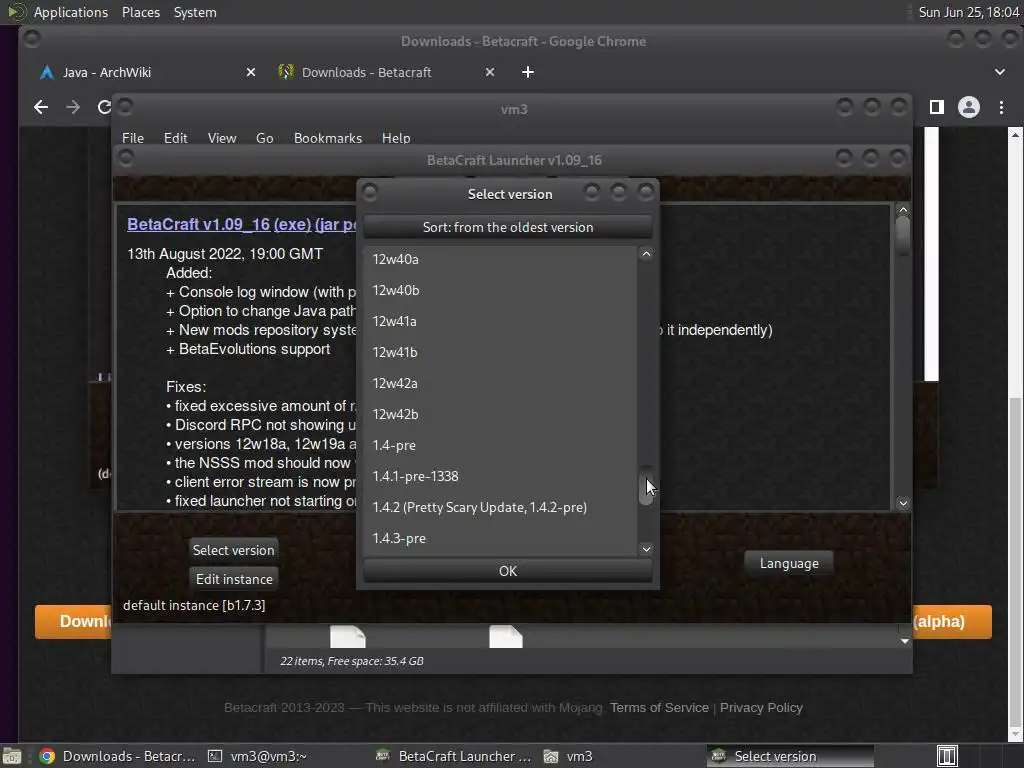Open the Applications menu in top panel

71,12
